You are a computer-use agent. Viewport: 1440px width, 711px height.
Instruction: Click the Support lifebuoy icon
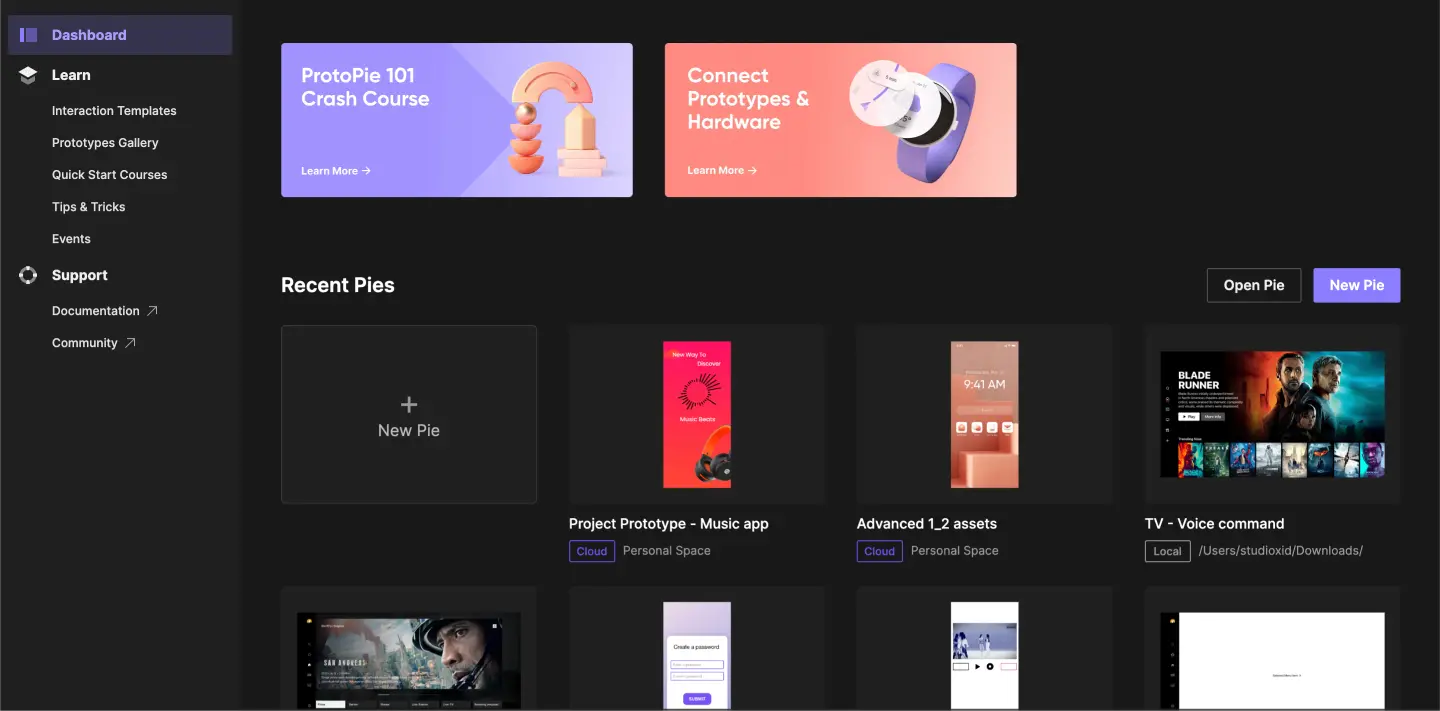pos(28,275)
